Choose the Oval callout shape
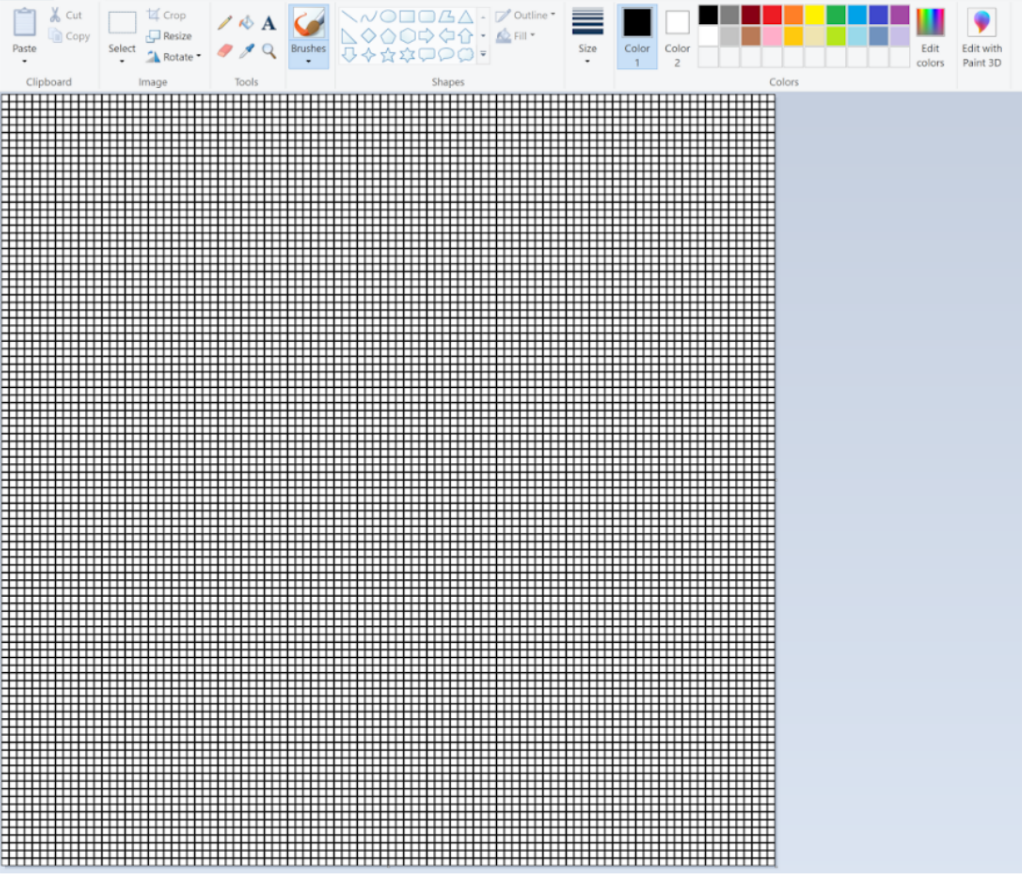1022x875 pixels. tap(446, 55)
